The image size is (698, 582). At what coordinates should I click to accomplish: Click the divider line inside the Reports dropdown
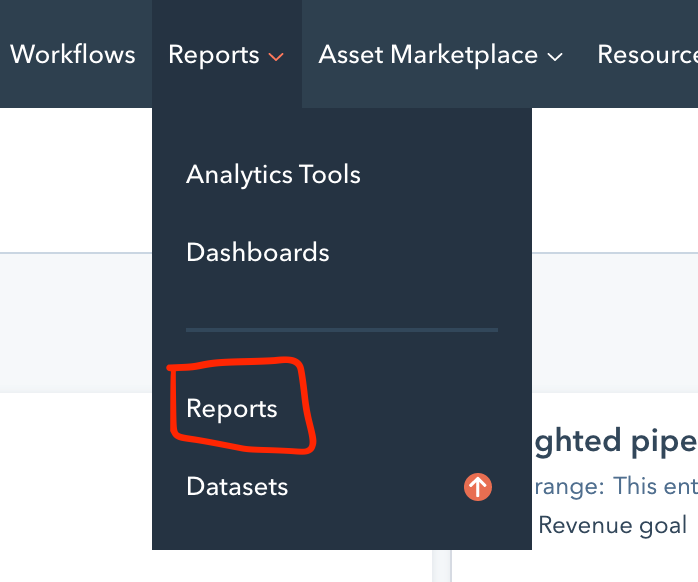tap(341, 329)
